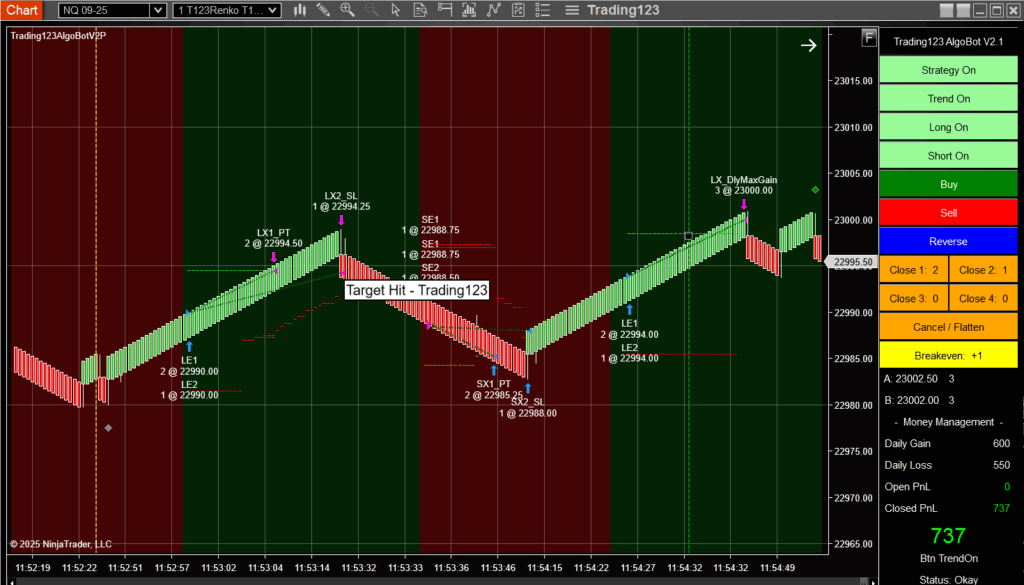Screen dimensions: 1024x585
Task: Open the Data Box icon
Action: coord(420,10)
